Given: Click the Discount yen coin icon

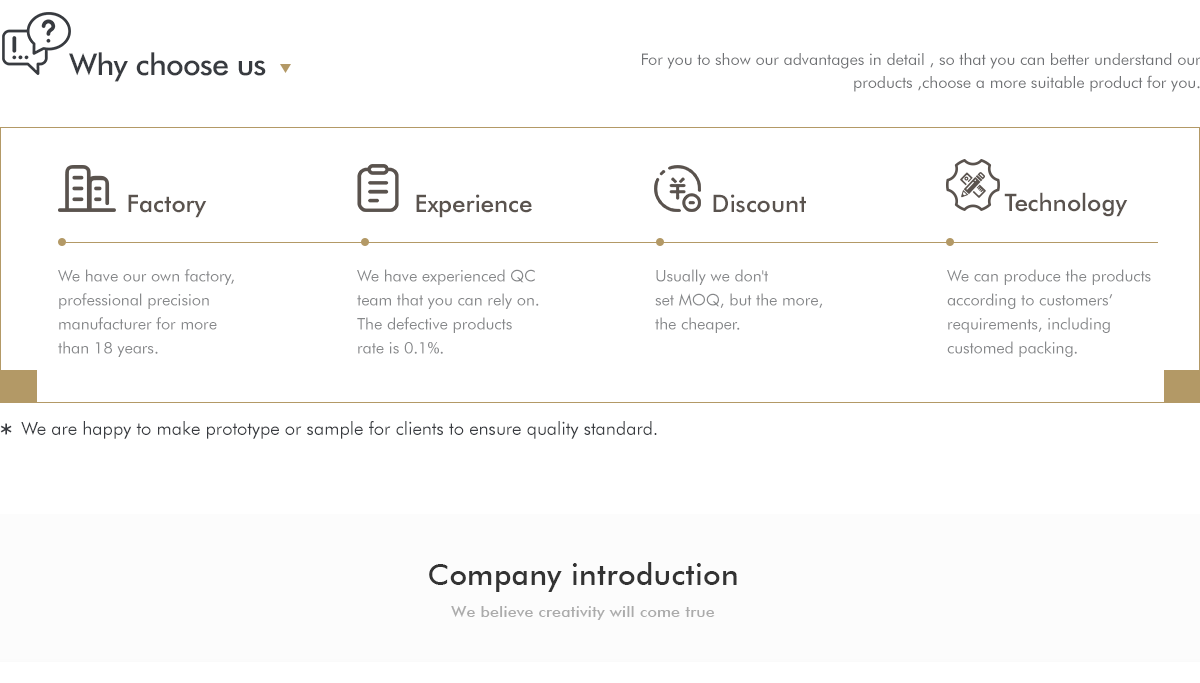Looking at the screenshot, I should coord(678,189).
